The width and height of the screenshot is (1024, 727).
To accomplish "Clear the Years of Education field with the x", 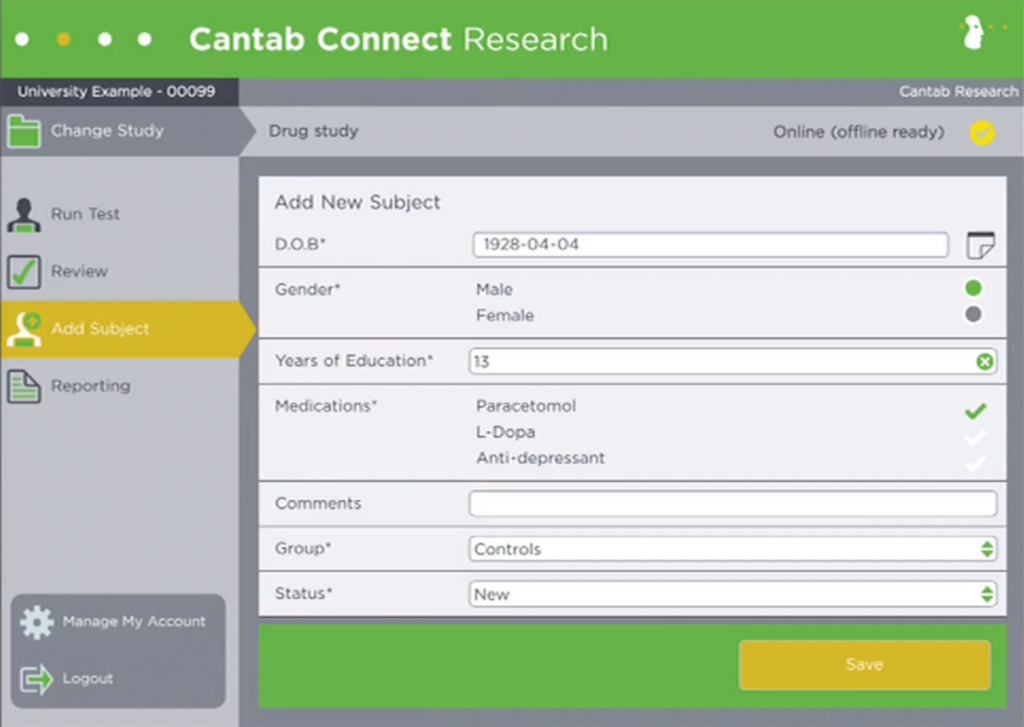I will tap(987, 361).
